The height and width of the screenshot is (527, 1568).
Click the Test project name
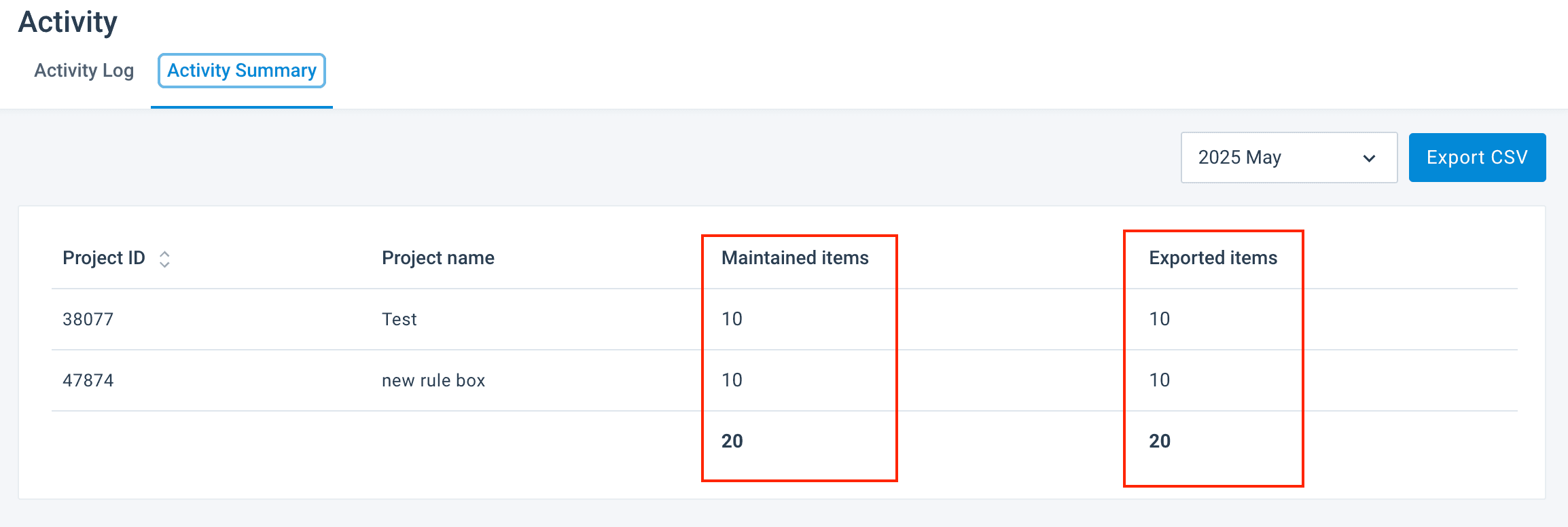pos(399,319)
